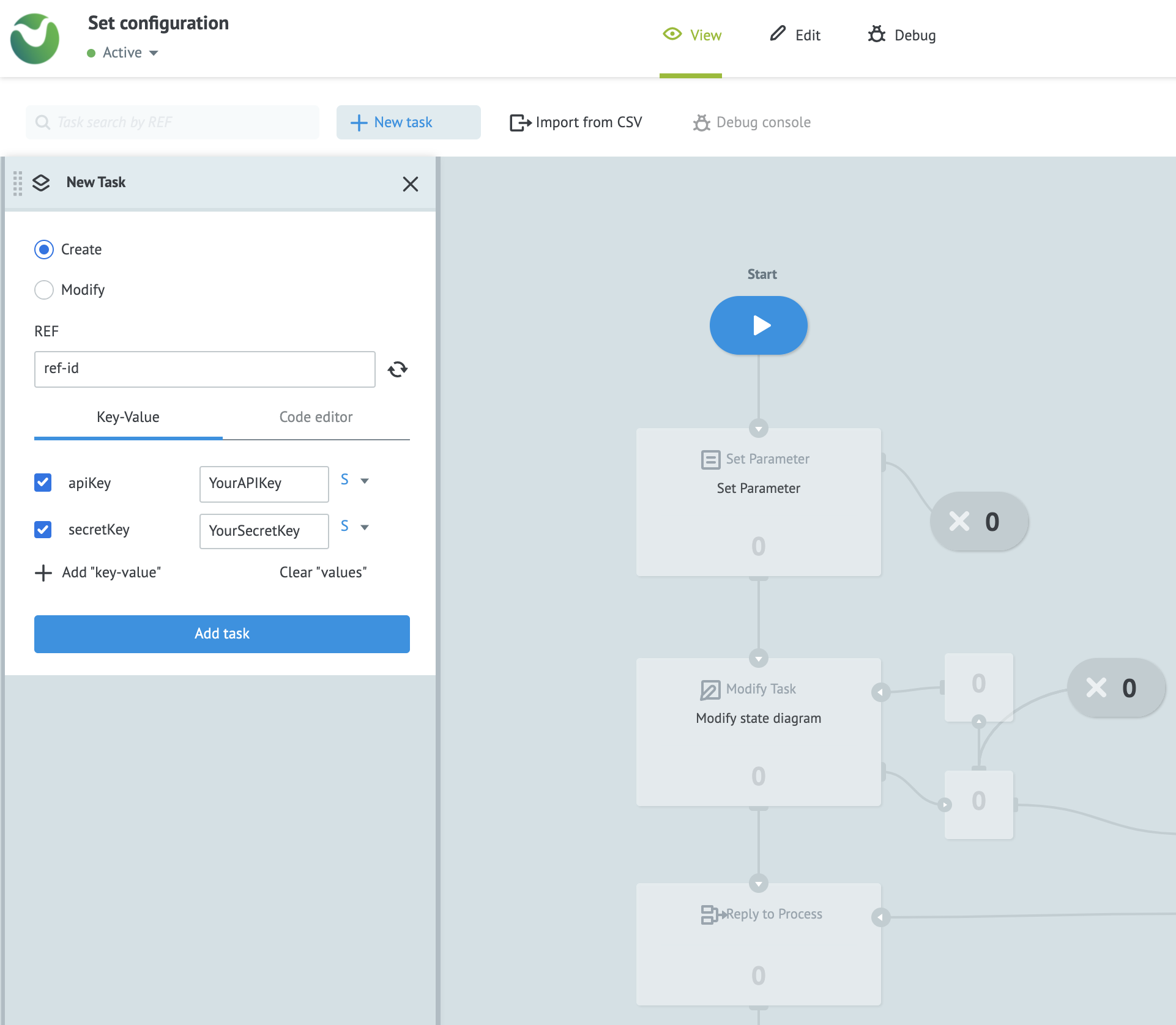Enable the apiKey checkbox
The width and height of the screenshot is (1176, 1025).
43,483
